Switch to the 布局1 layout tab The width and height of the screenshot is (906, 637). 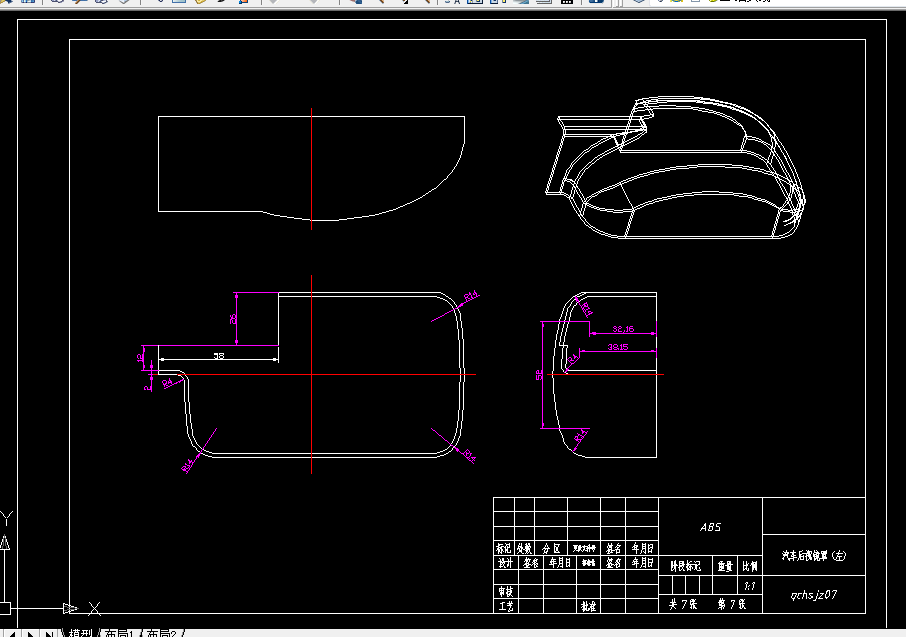tap(118, 633)
